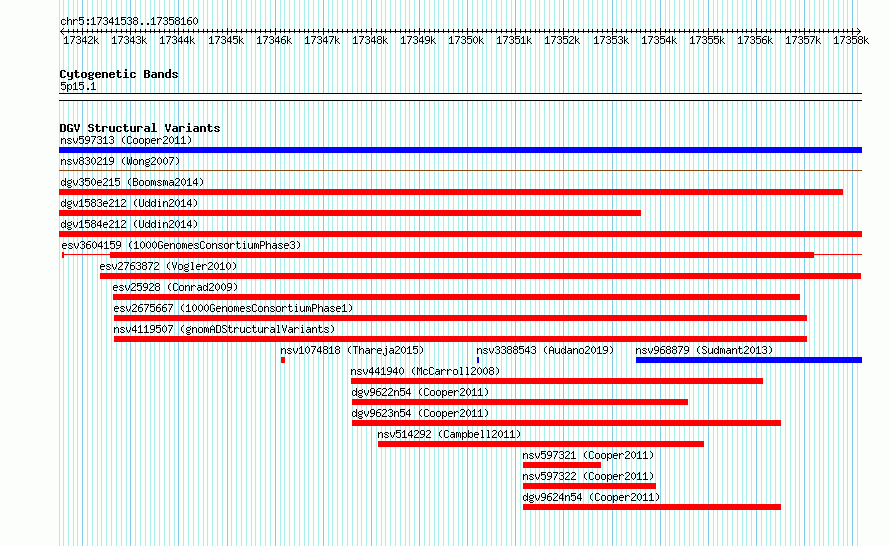This screenshot has height=546, width=890.
Task: Select the blue nsv968879 (Sudmant2013) bar
Action: [749, 360]
